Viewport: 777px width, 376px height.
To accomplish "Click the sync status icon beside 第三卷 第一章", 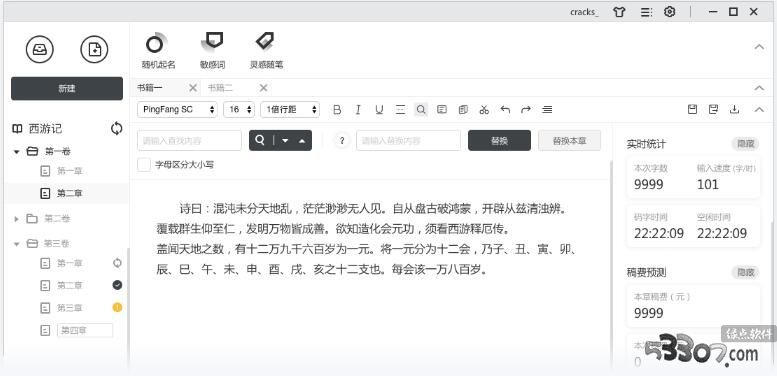I will coord(117,263).
